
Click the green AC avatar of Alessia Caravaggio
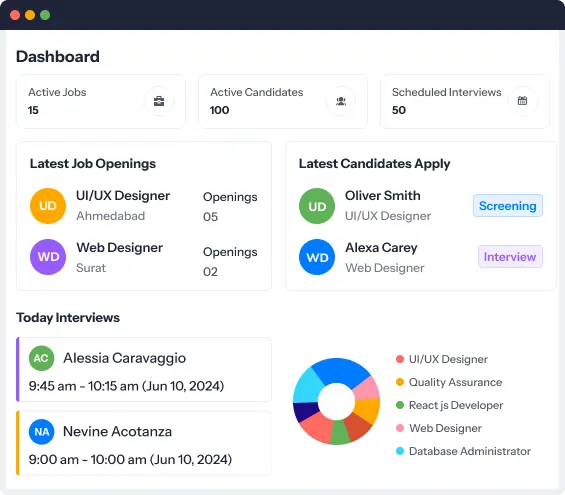pyautogui.click(x=41, y=358)
